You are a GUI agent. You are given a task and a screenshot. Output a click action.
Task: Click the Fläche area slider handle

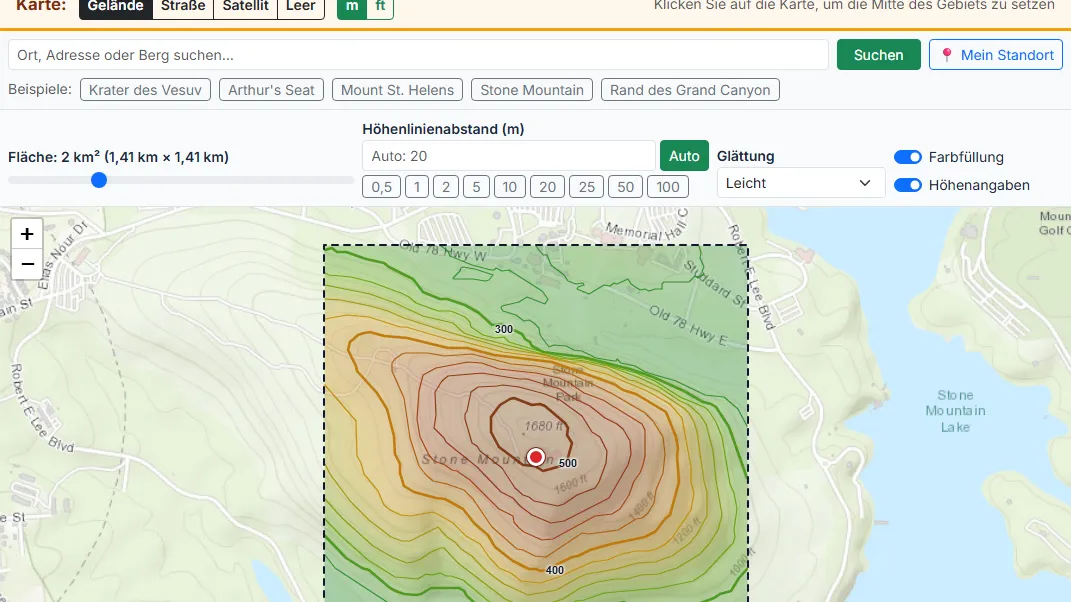[x=99, y=180]
